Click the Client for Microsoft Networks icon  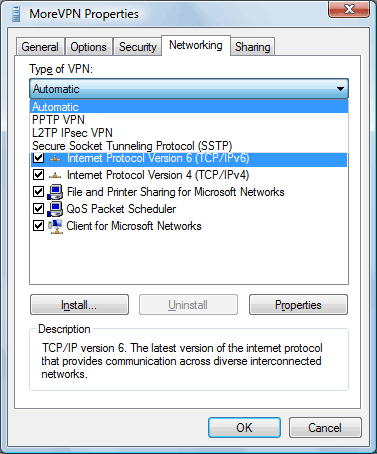tap(55, 226)
